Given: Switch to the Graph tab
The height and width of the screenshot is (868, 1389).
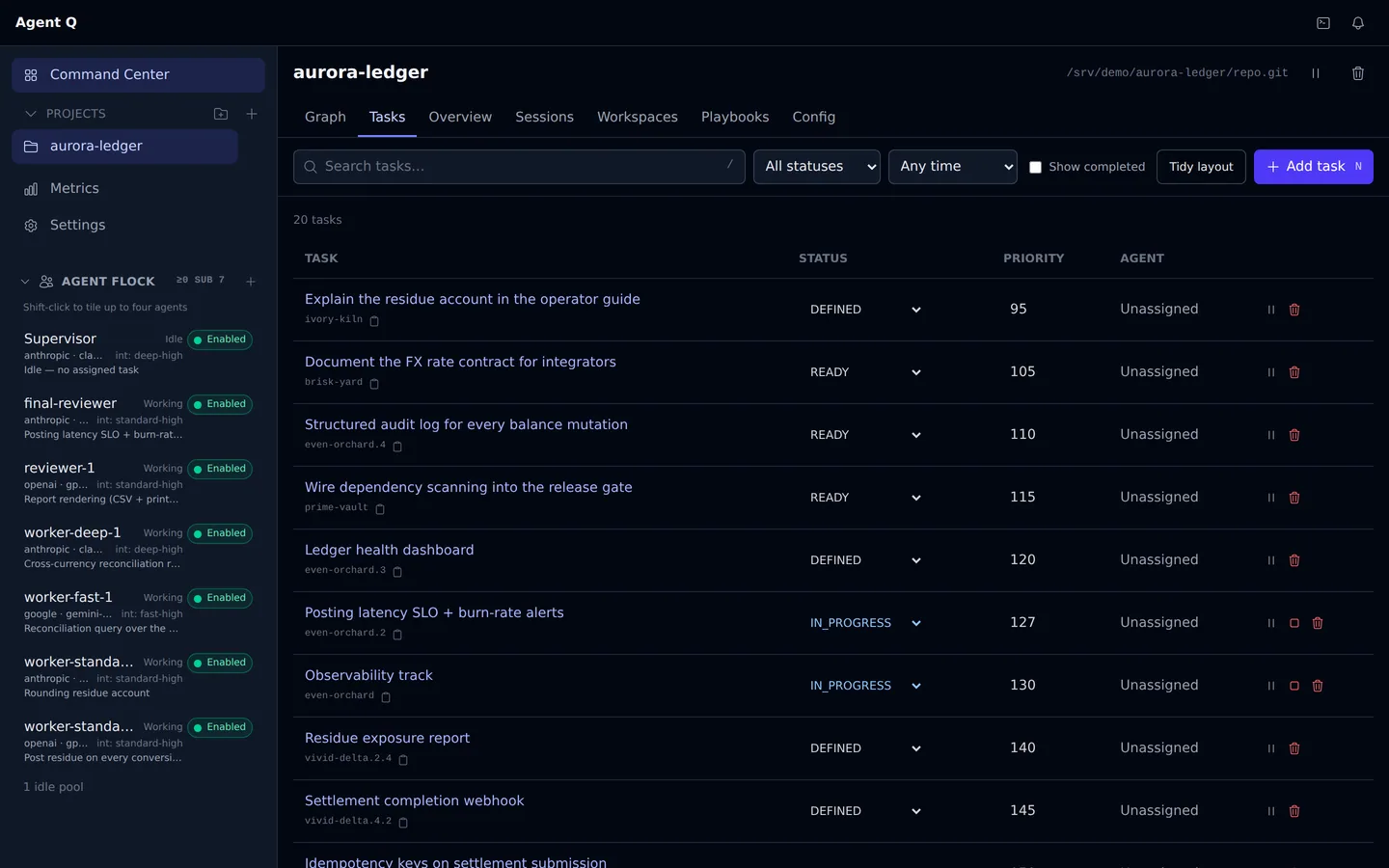Looking at the screenshot, I should (x=325, y=117).
